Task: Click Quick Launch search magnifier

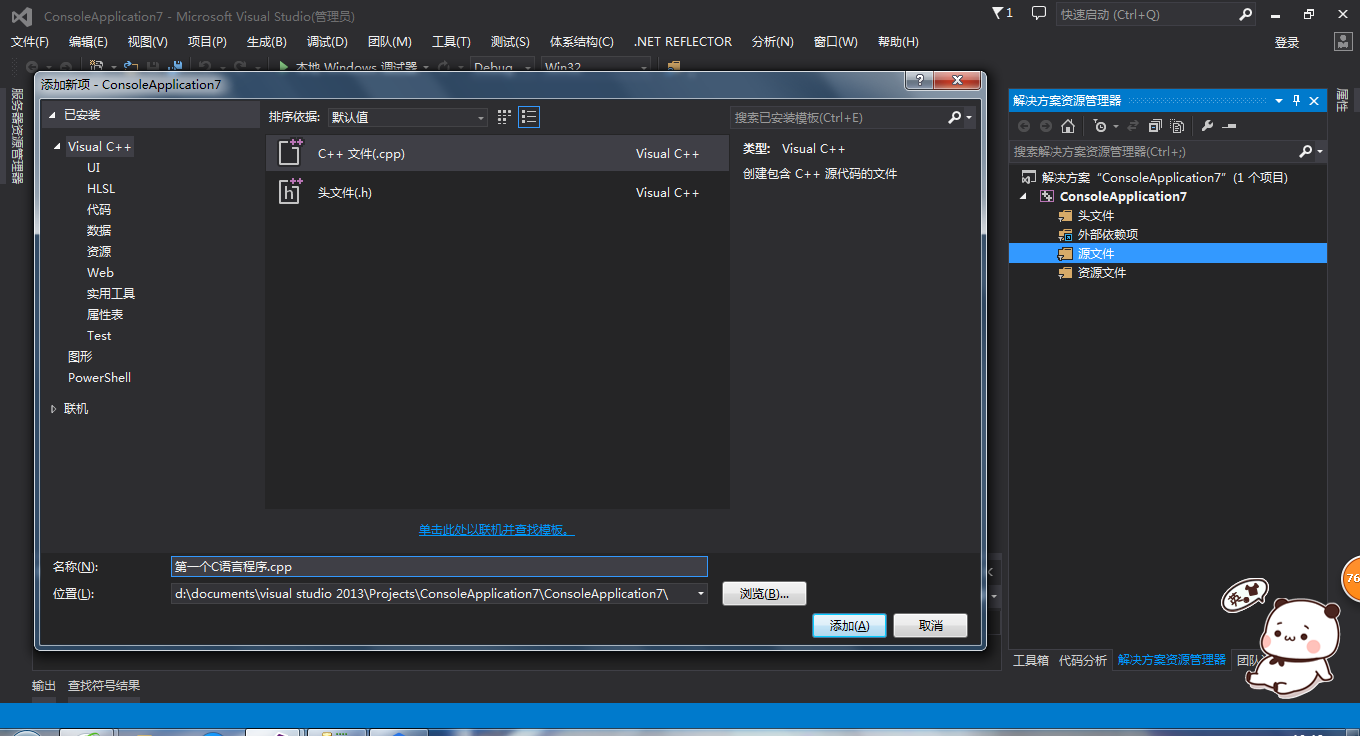Action: point(1245,15)
